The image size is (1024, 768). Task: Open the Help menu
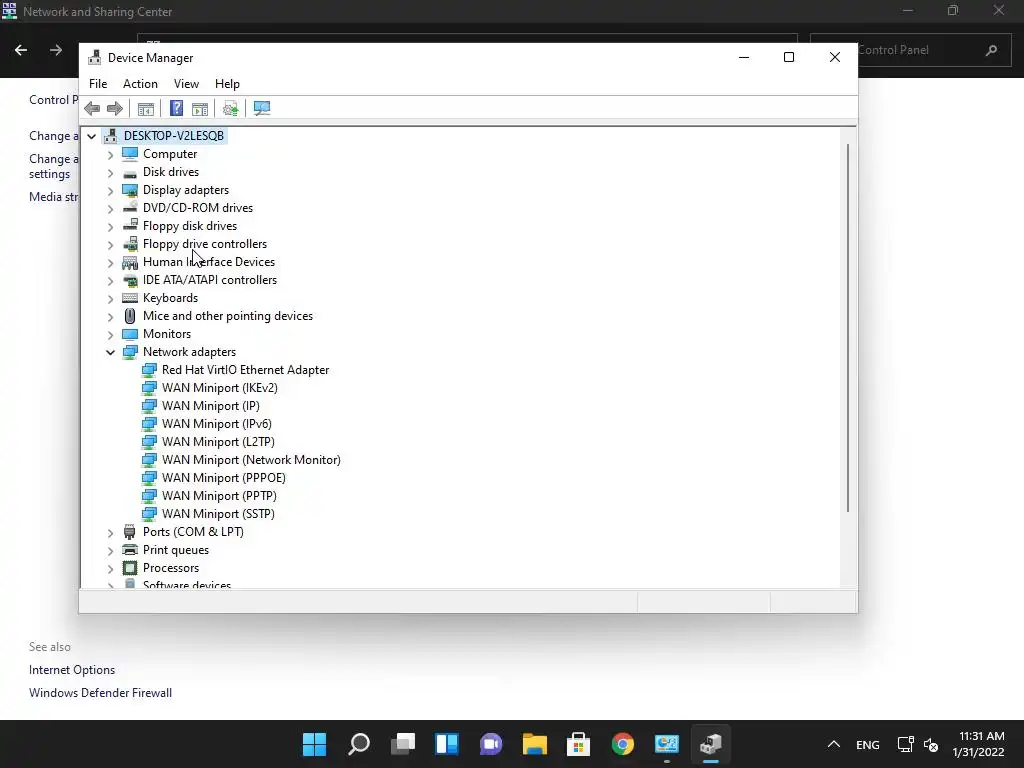[227, 84]
